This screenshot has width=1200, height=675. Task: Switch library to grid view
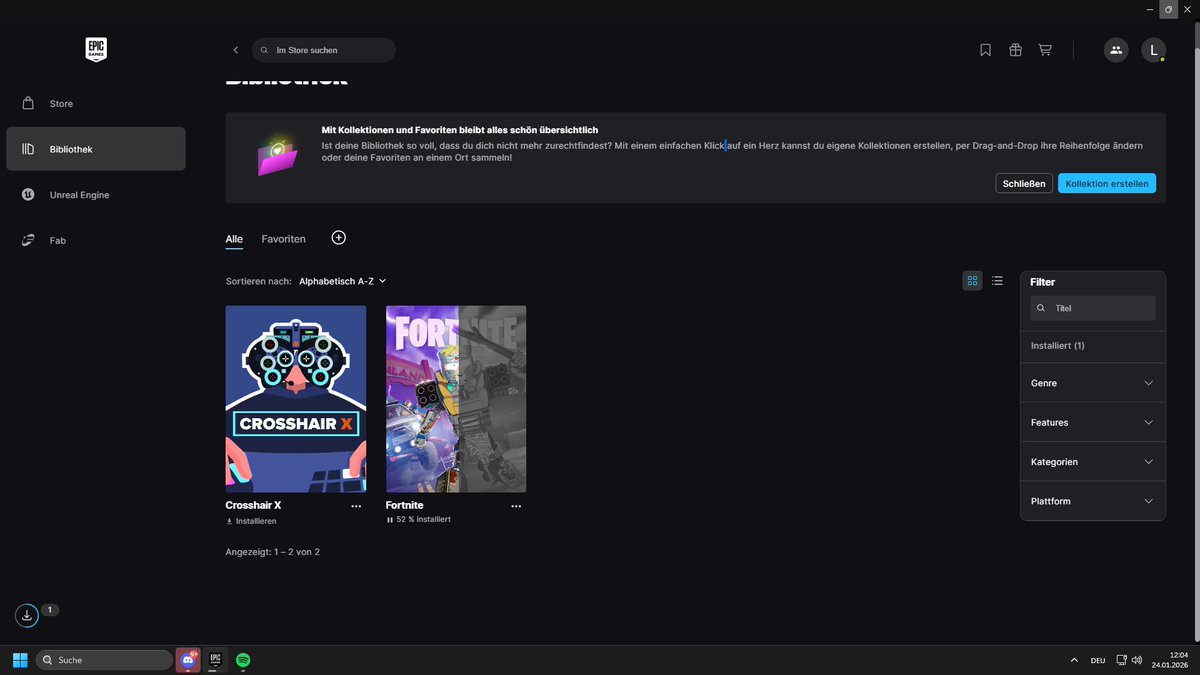tap(972, 281)
